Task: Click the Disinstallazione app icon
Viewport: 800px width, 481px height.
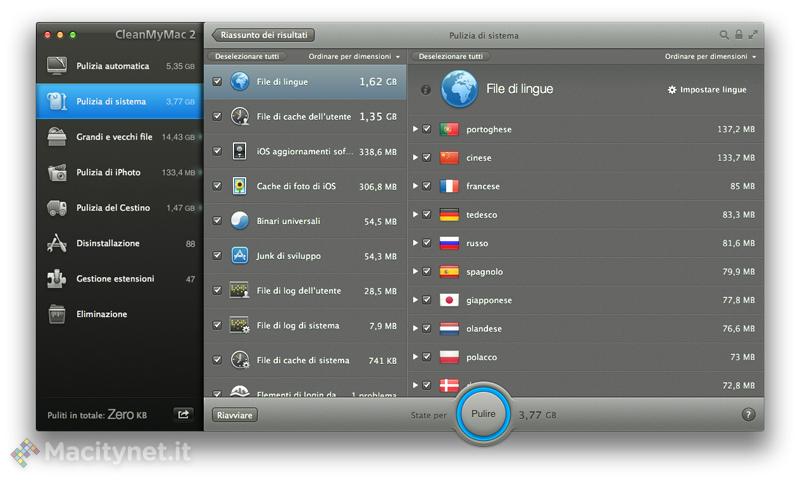Action: coord(57,243)
